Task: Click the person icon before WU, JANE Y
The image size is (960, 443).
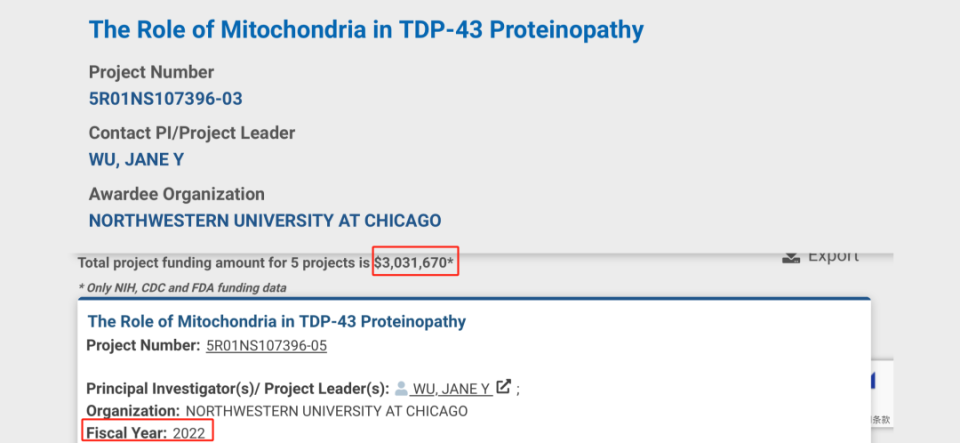Action: click(x=401, y=388)
